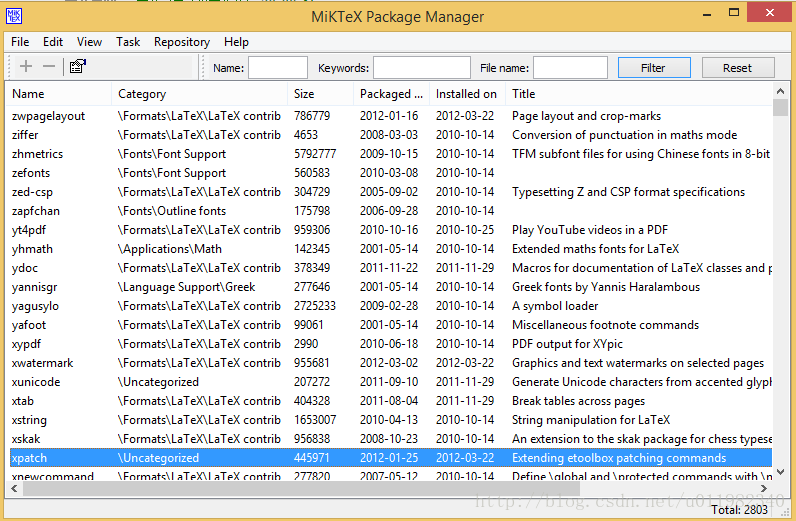Open the File menu
The height and width of the screenshot is (521, 796).
(x=20, y=42)
